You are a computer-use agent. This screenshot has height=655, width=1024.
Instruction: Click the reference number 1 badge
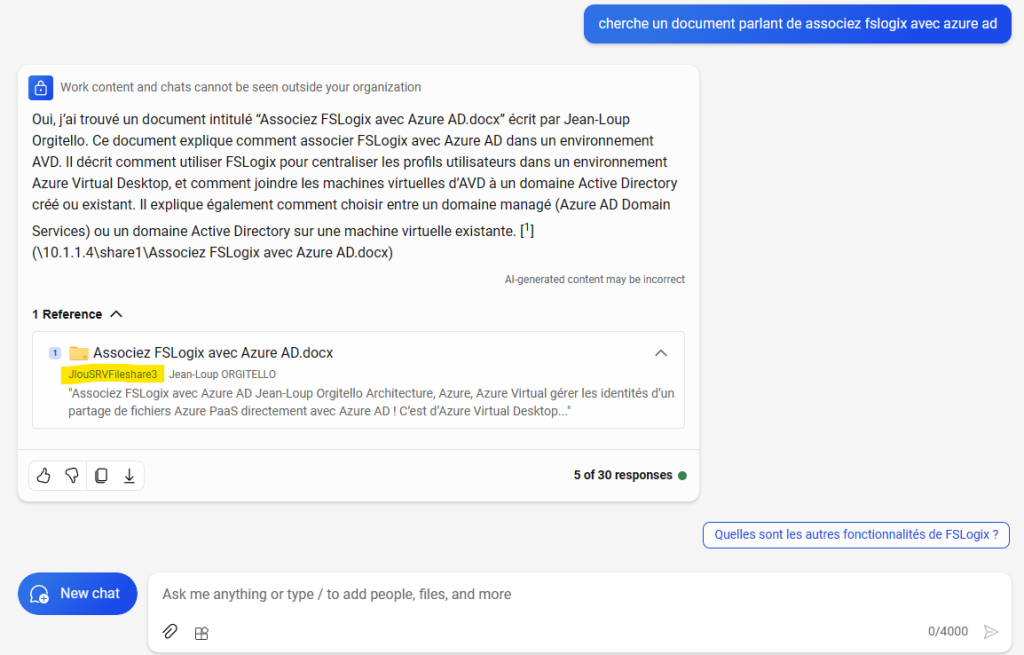click(x=55, y=353)
